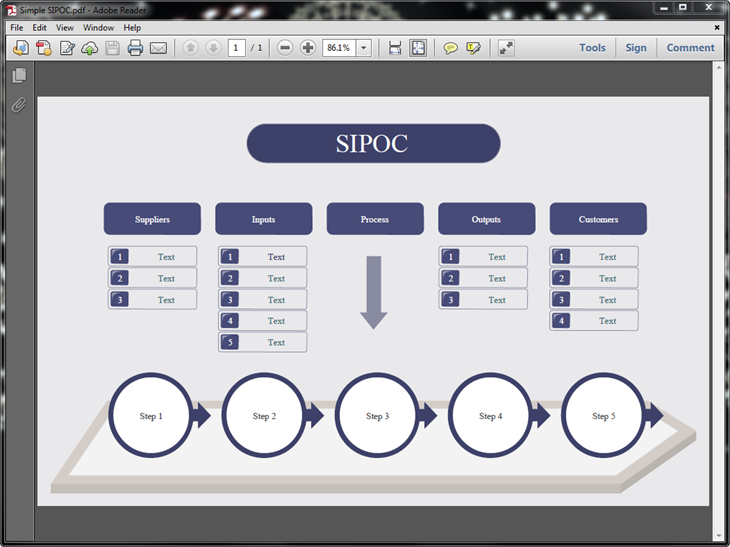Open the Attachments paperclip panel
Viewport: 730px width, 547px height.
pos(19,105)
